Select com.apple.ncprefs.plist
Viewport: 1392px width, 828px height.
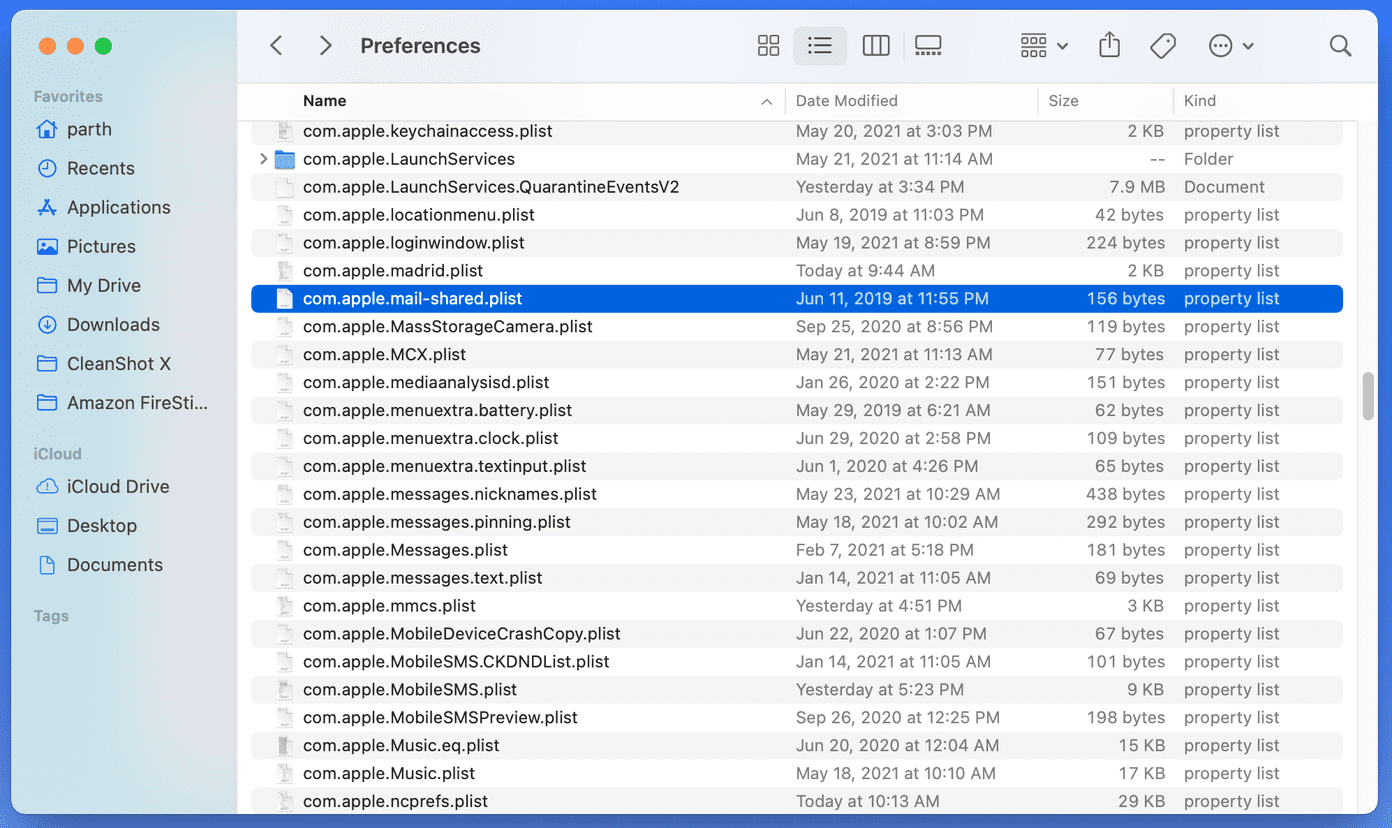tap(797, 802)
